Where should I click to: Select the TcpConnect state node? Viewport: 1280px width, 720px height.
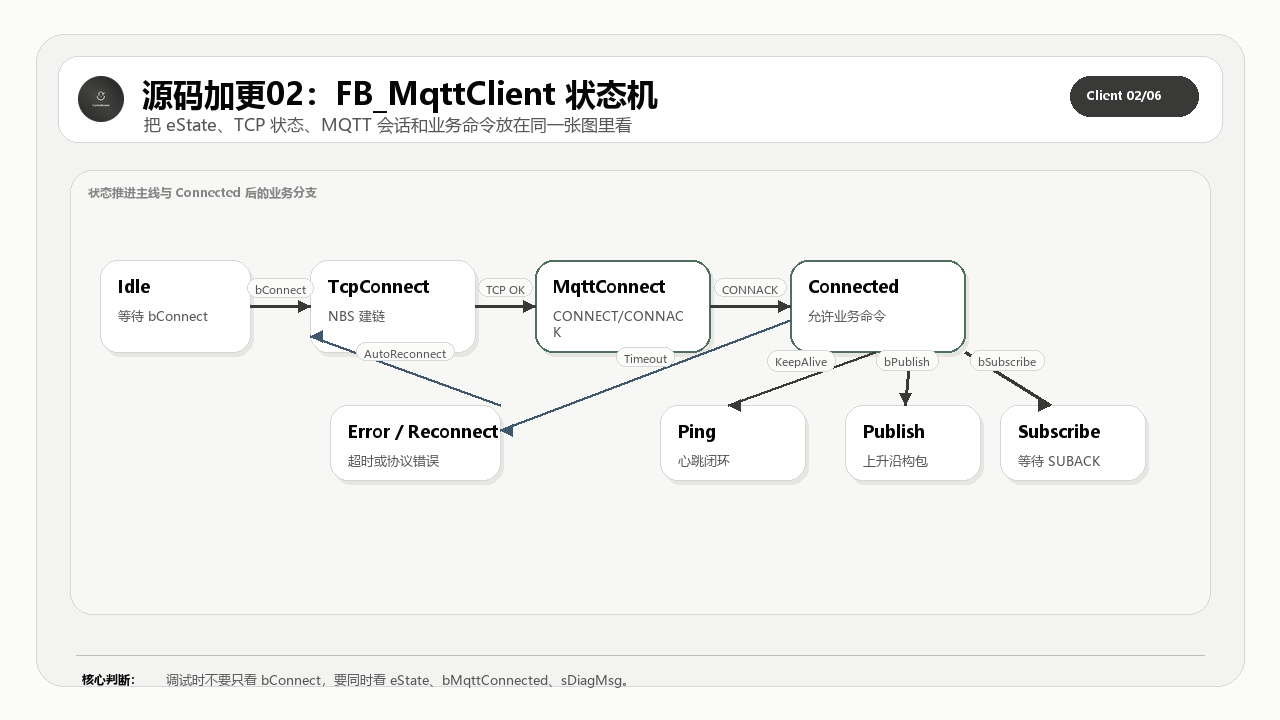393,306
